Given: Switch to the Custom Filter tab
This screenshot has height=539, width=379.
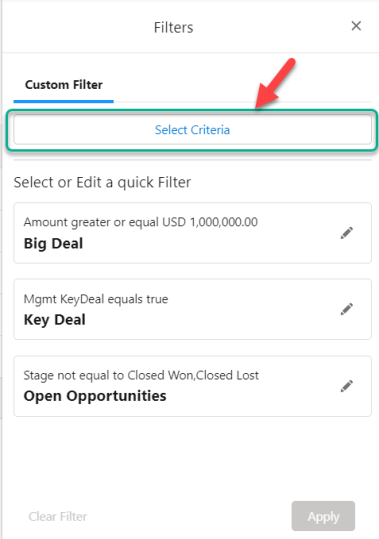Looking at the screenshot, I should click(64, 85).
